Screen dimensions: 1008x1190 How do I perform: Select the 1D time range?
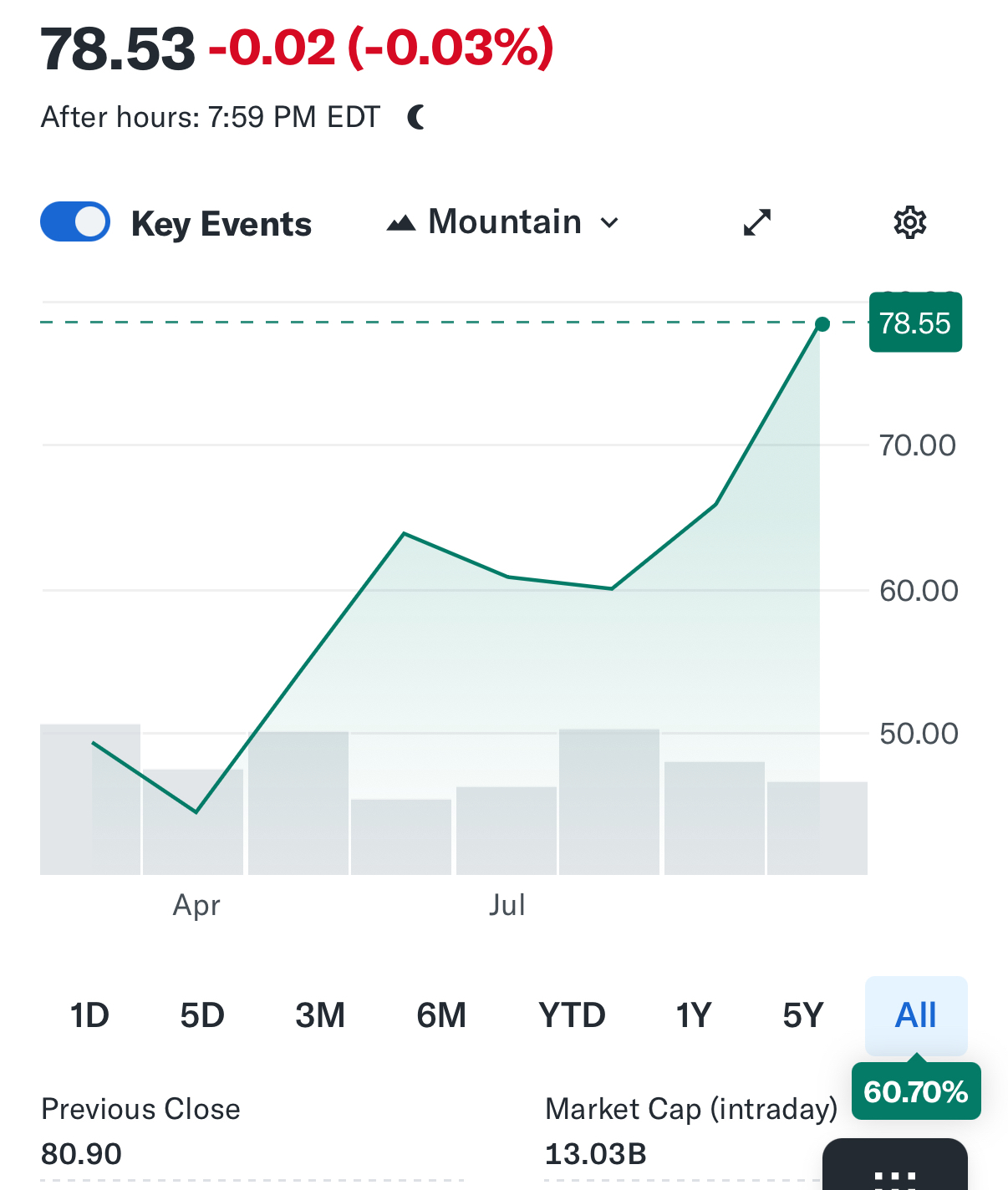(x=89, y=1015)
